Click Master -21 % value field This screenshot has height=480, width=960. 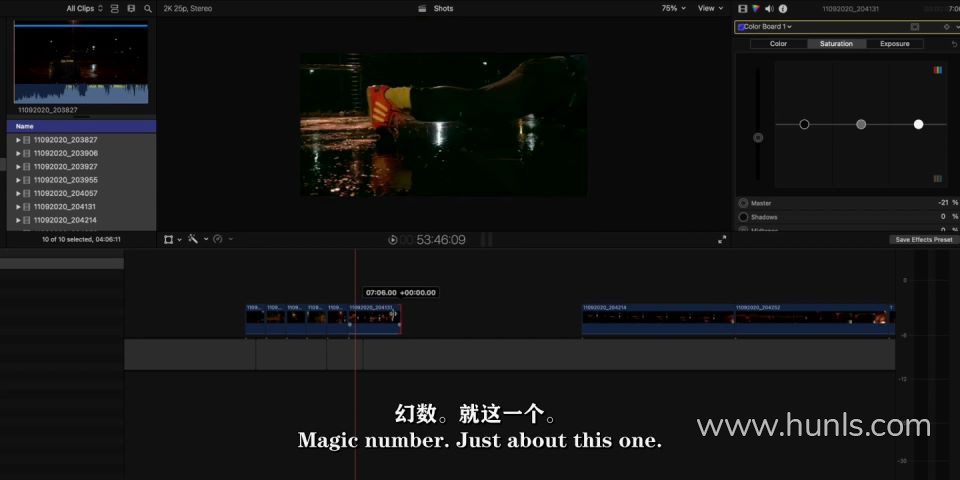[948, 203]
